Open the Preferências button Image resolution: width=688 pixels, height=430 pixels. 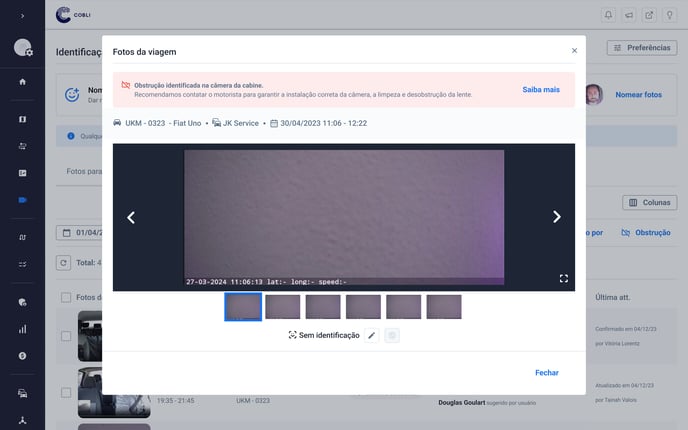[642, 48]
